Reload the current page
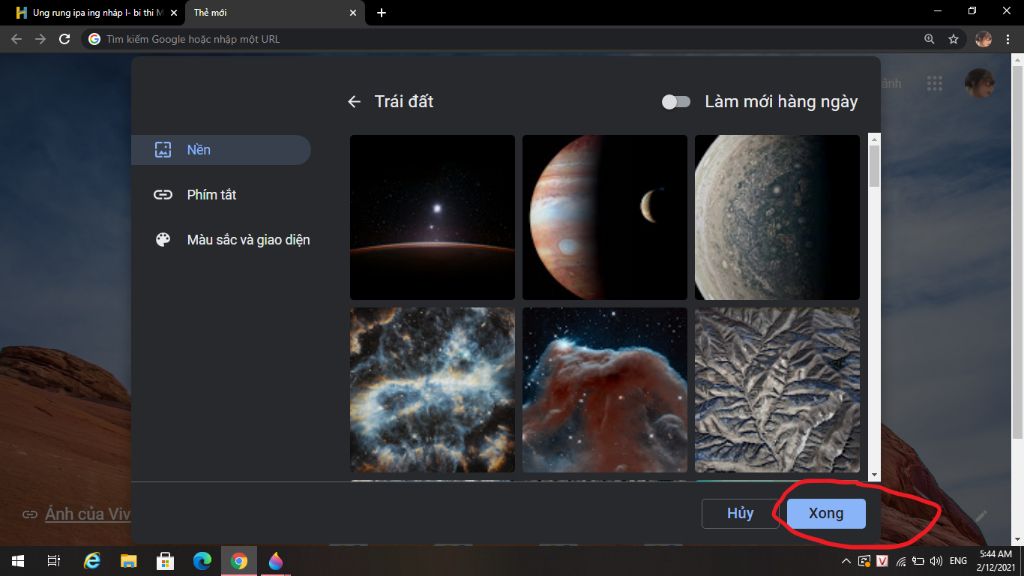This screenshot has width=1024, height=576. pos(64,39)
